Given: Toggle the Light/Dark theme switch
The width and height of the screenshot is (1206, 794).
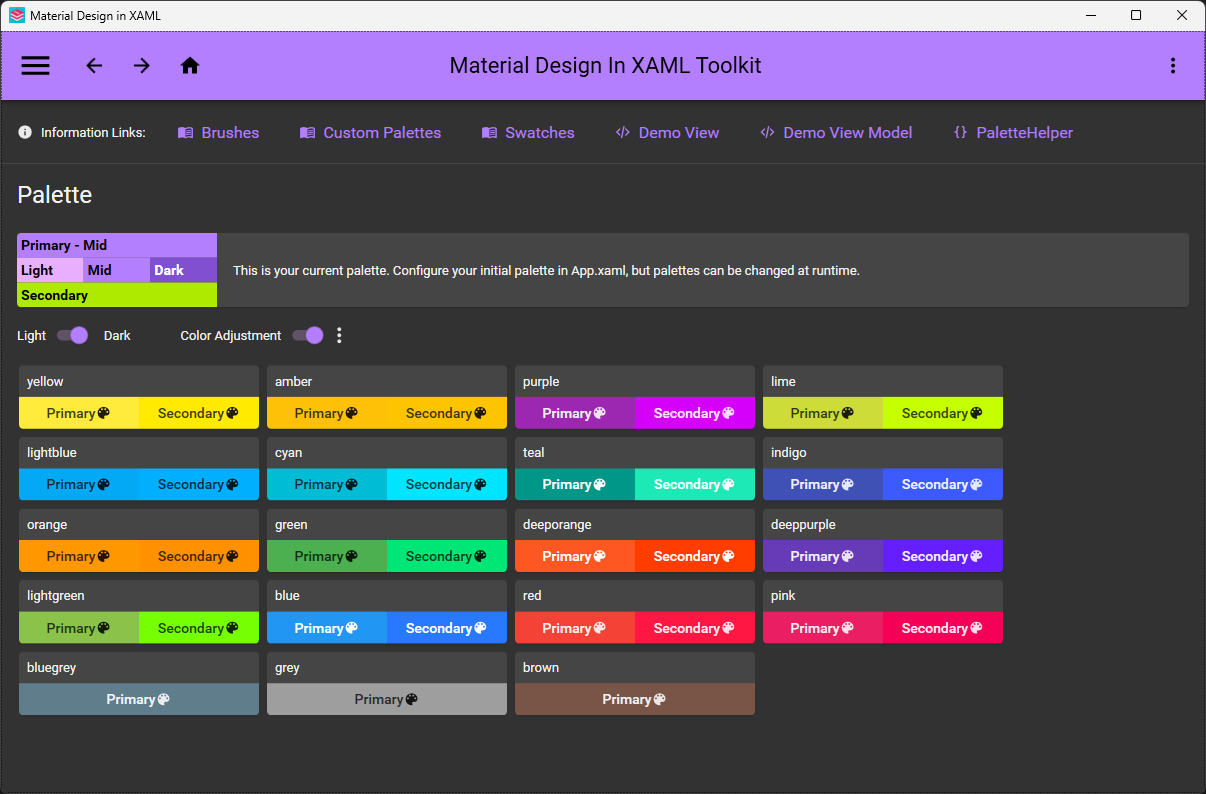Looking at the screenshot, I should (72, 335).
